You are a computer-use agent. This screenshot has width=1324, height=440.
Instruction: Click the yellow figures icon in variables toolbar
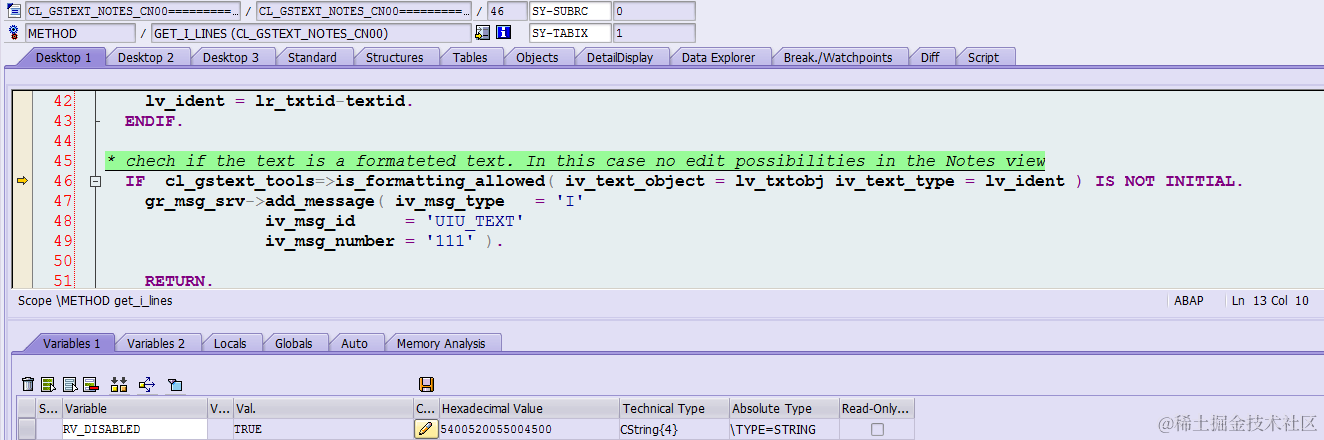point(119,384)
